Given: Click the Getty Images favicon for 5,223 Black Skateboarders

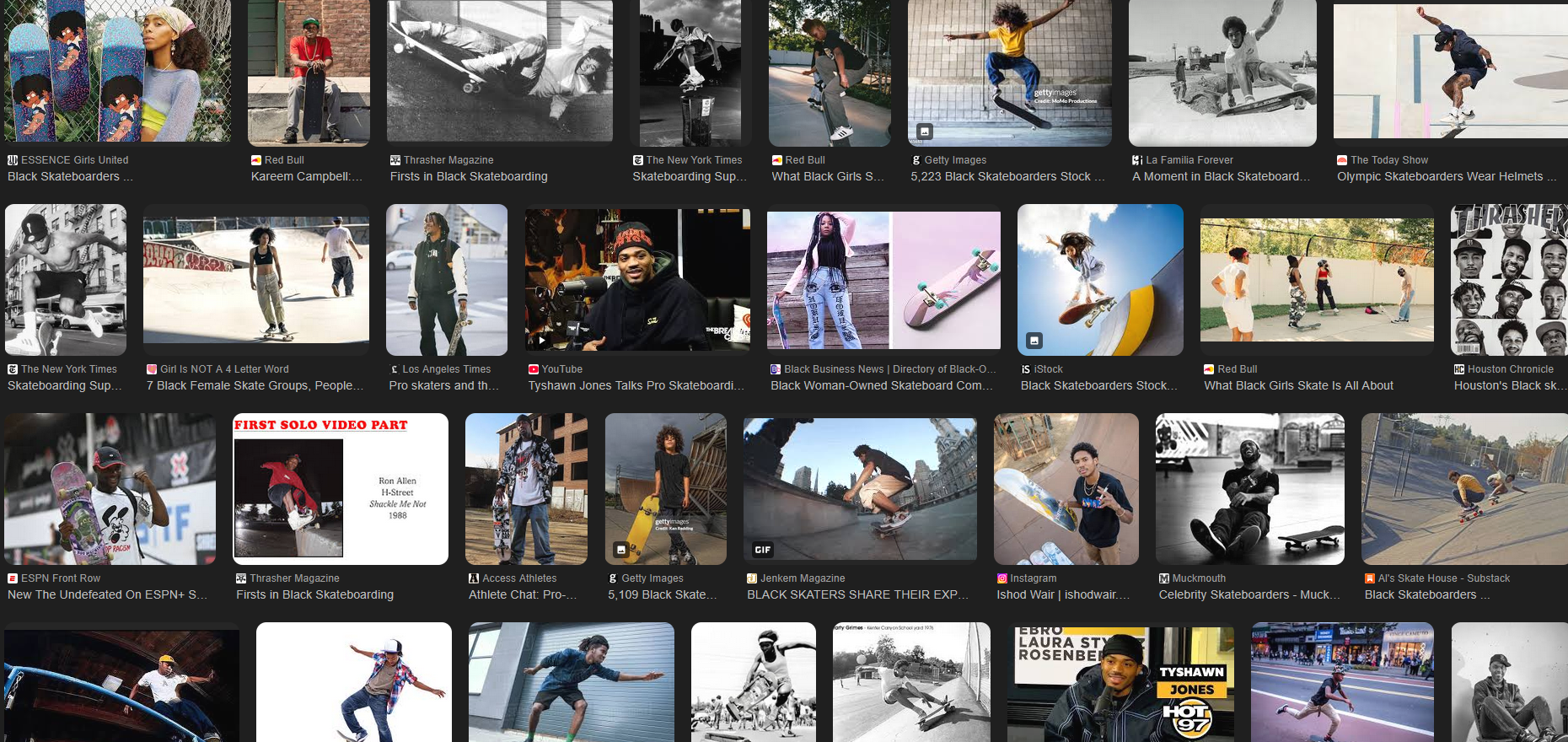Looking at the screenshot, I should [x=916, y=160].
